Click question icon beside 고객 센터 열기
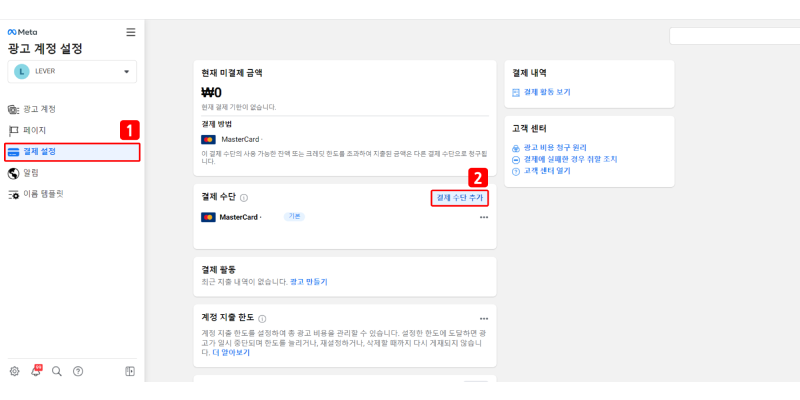 click(516, 171)
